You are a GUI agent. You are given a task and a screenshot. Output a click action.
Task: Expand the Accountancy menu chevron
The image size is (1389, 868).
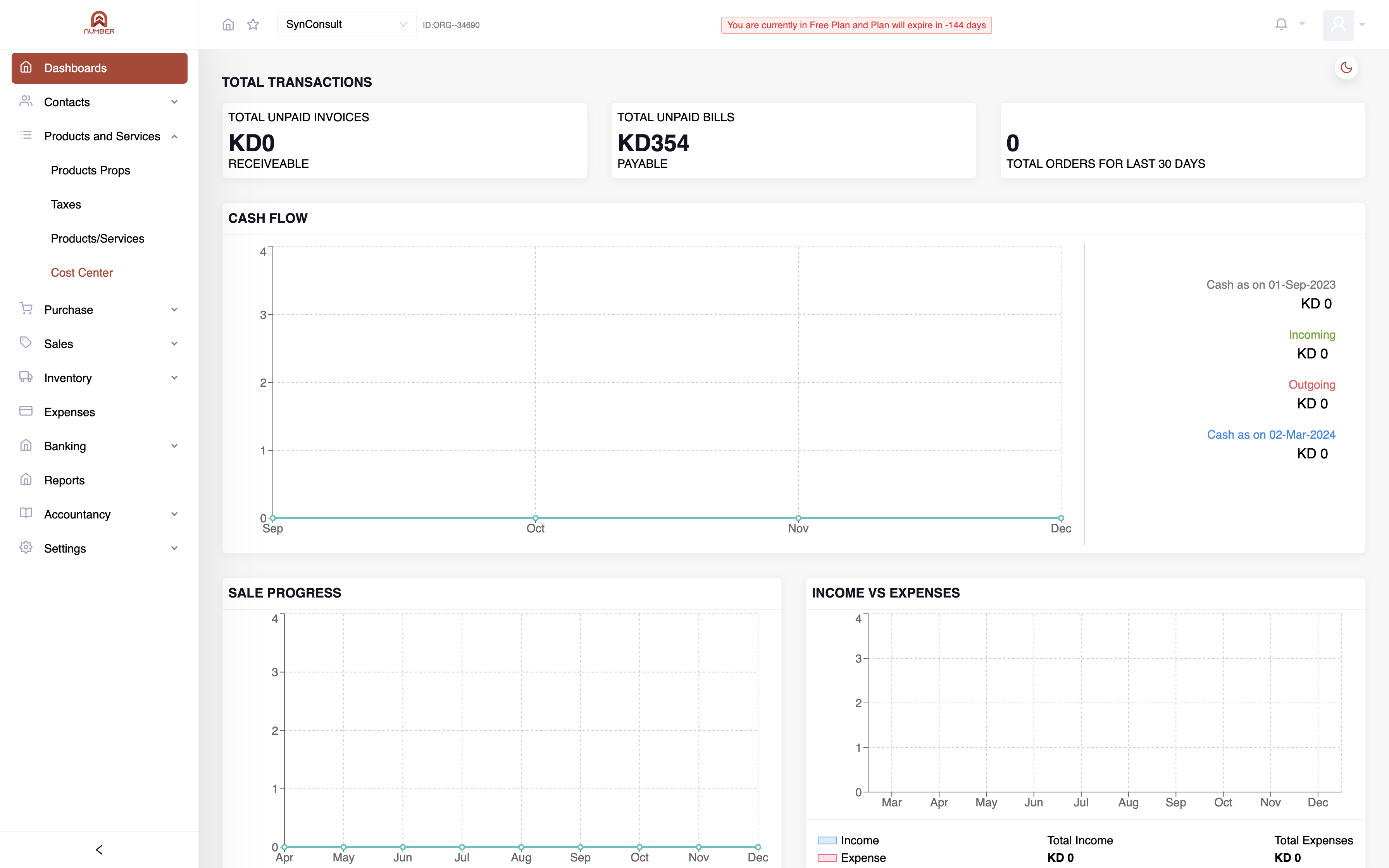(174, 514)
